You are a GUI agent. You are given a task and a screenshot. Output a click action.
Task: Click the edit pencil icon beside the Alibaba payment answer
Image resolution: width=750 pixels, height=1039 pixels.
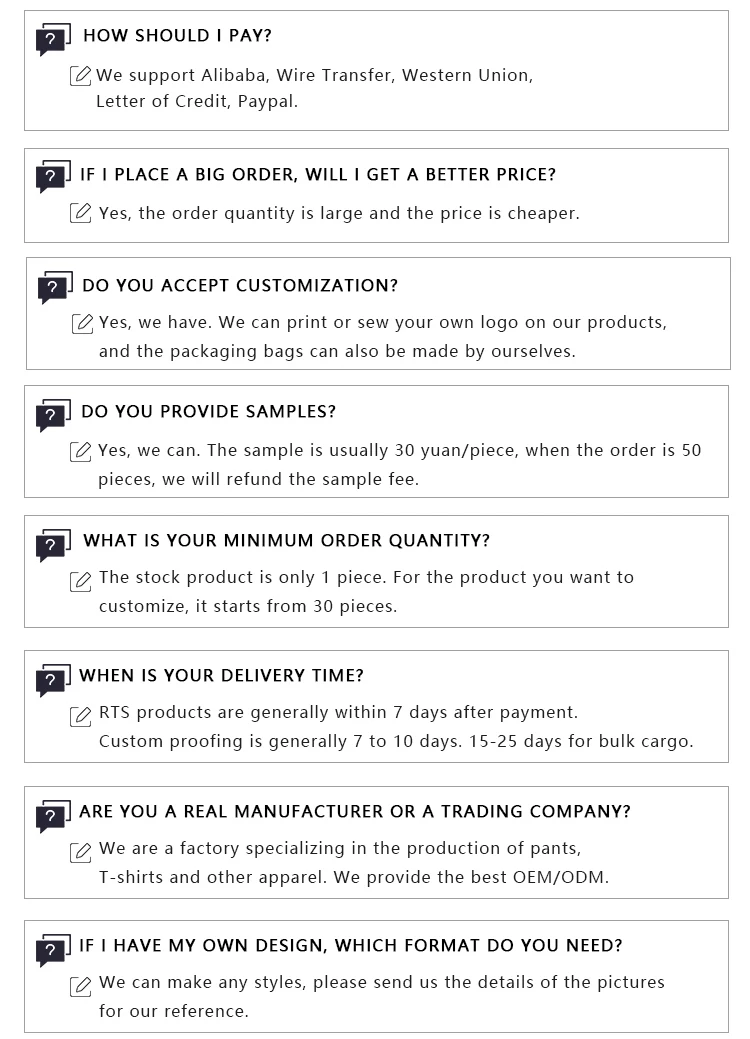click(x=81, y=76)
